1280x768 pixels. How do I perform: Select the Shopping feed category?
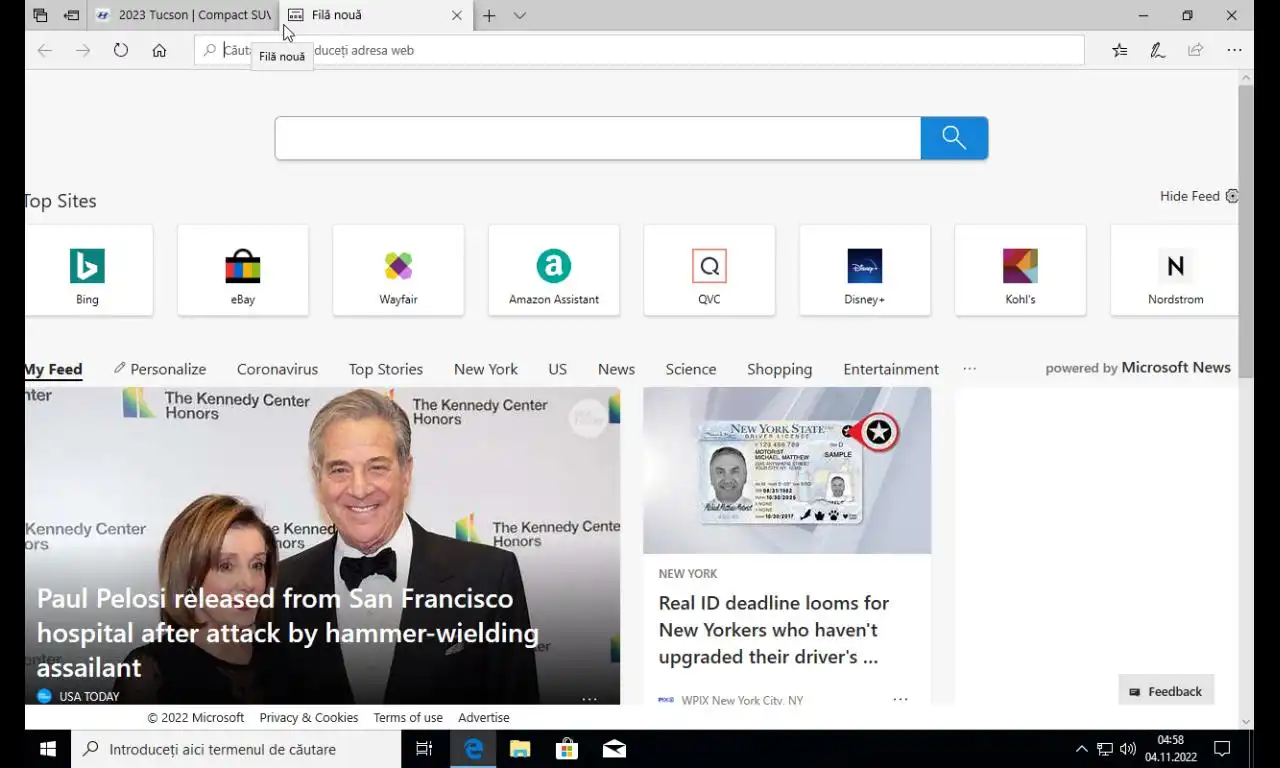click(779, 369)
